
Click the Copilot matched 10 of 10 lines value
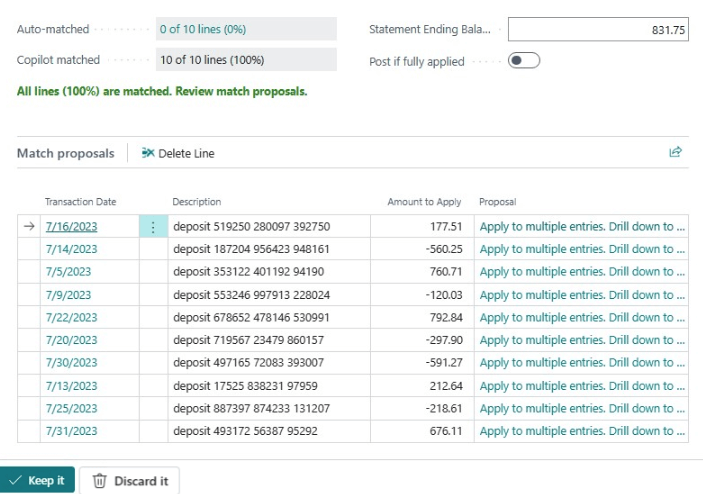pyautogui.click(x=246, y=60)
